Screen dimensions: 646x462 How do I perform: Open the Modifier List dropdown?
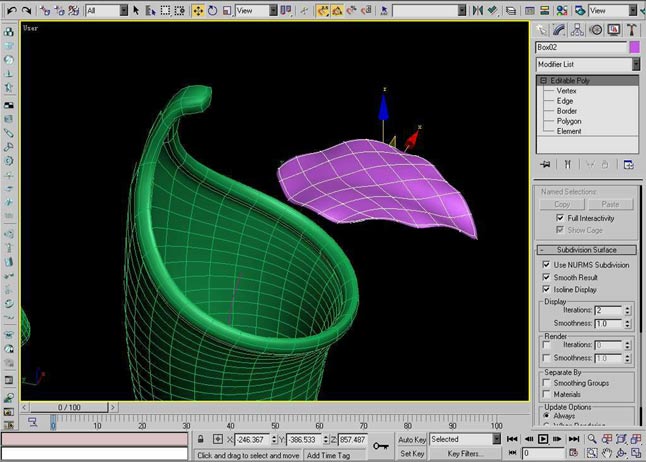coord(588,64)
